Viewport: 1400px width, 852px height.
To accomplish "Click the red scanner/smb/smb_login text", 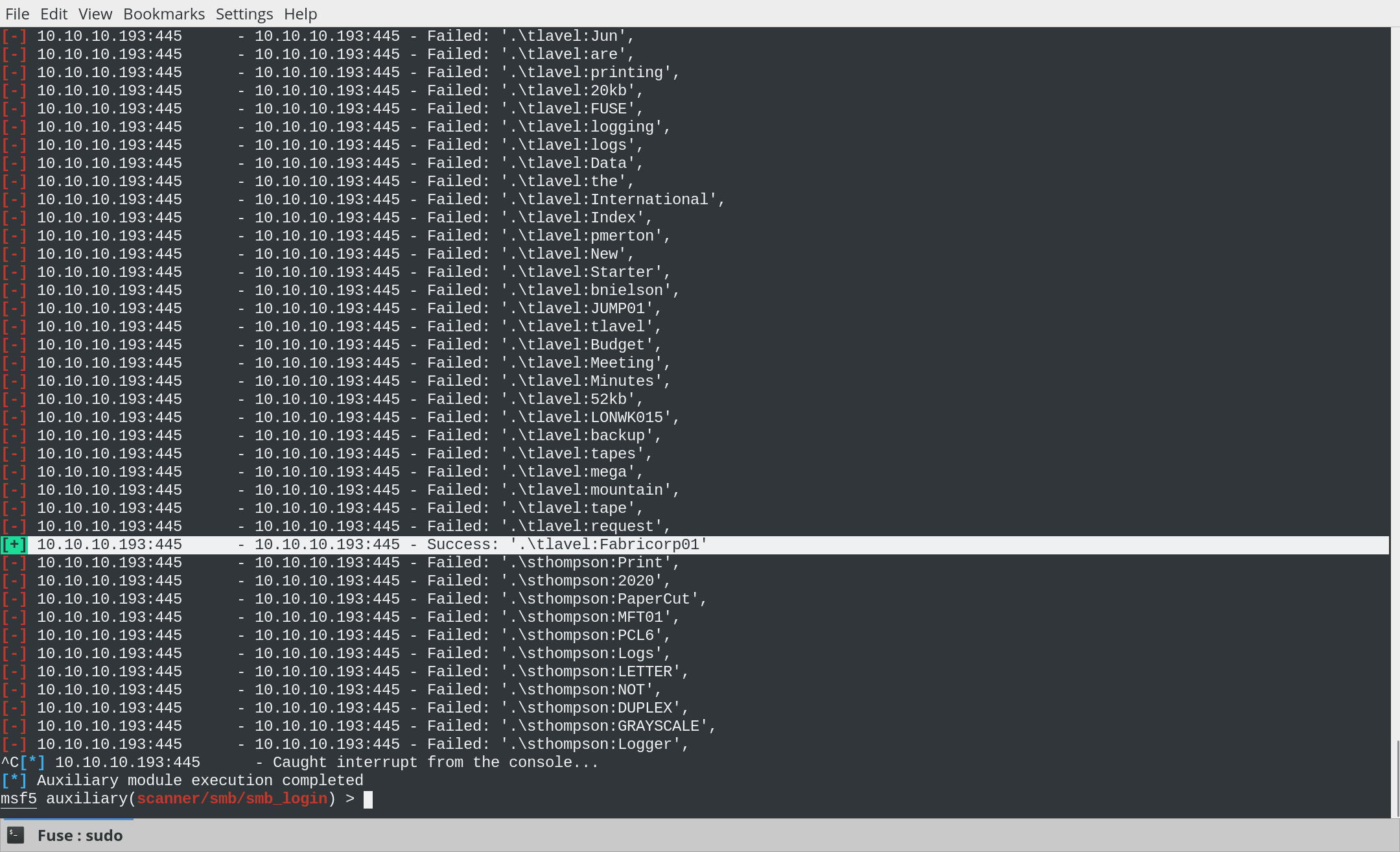I will click(231, 798).
